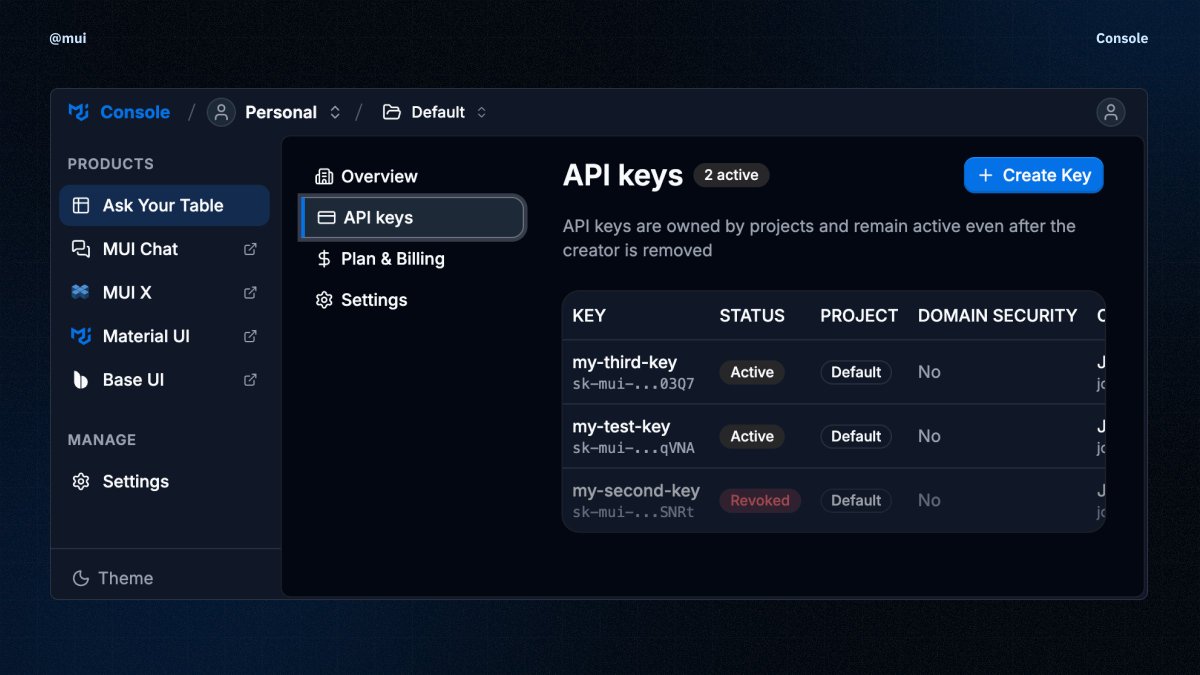Click the 2 active count badge
Viewport: 1200px width, 675px height.
point(731,175)
